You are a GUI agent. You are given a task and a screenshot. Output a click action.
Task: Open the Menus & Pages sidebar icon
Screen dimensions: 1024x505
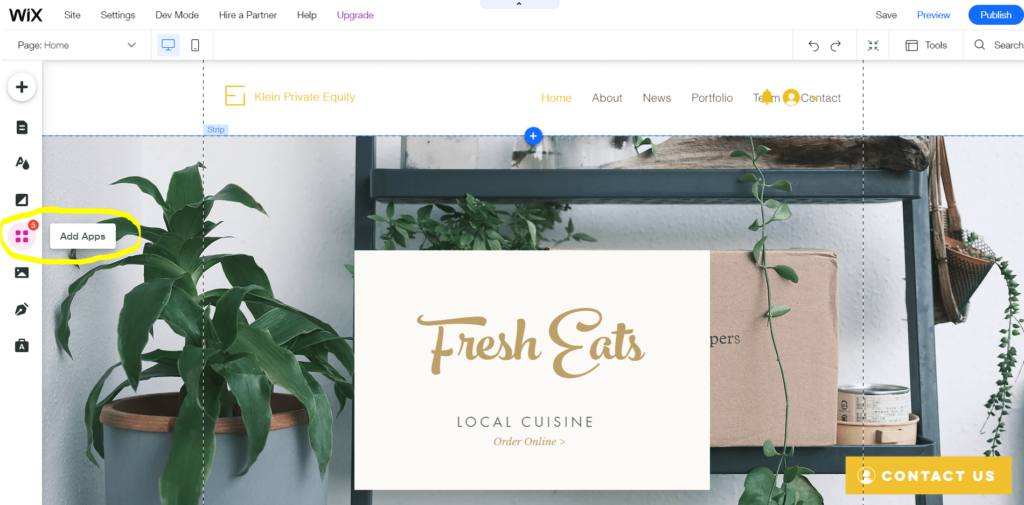(x=22, y=127)
